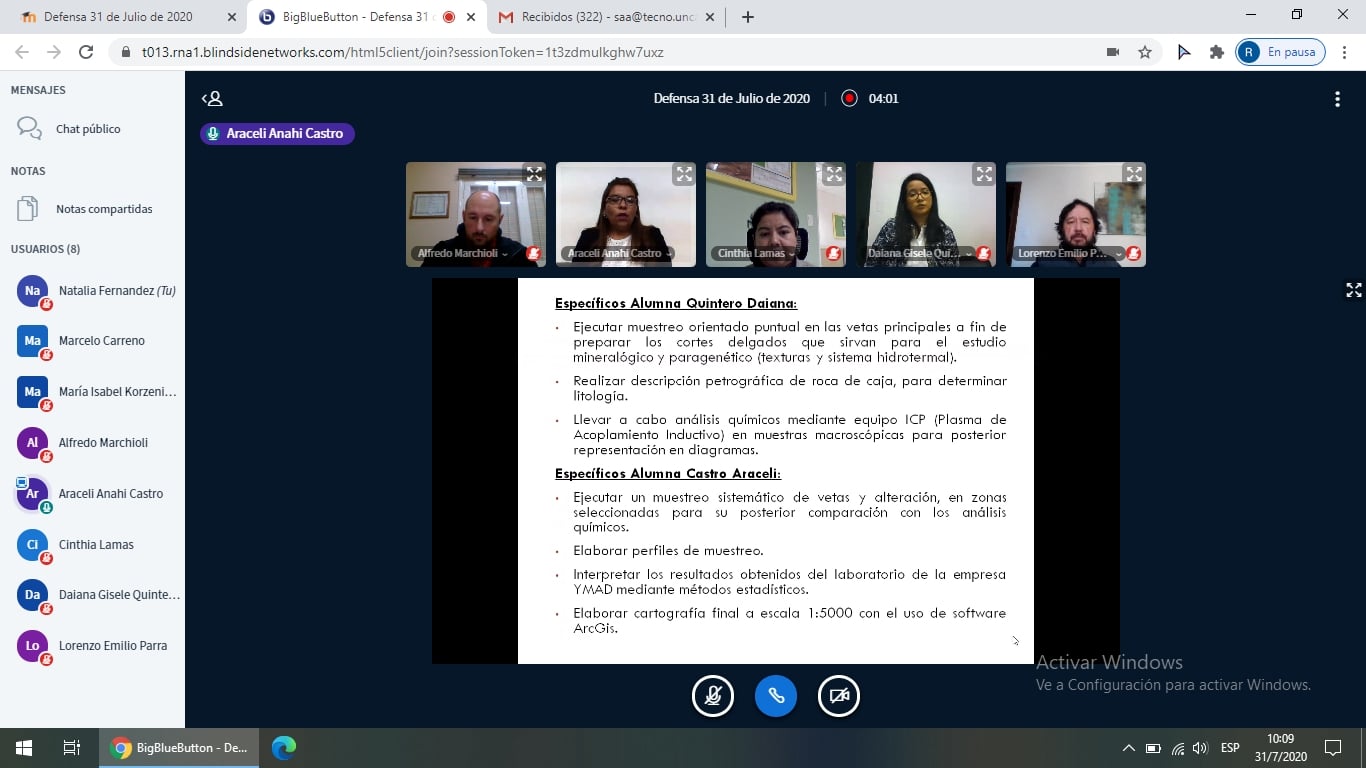The height and width of the screenshot is (768, 1366).
Task: Toggle the user list panel icon
Action: tap(212, 98)
